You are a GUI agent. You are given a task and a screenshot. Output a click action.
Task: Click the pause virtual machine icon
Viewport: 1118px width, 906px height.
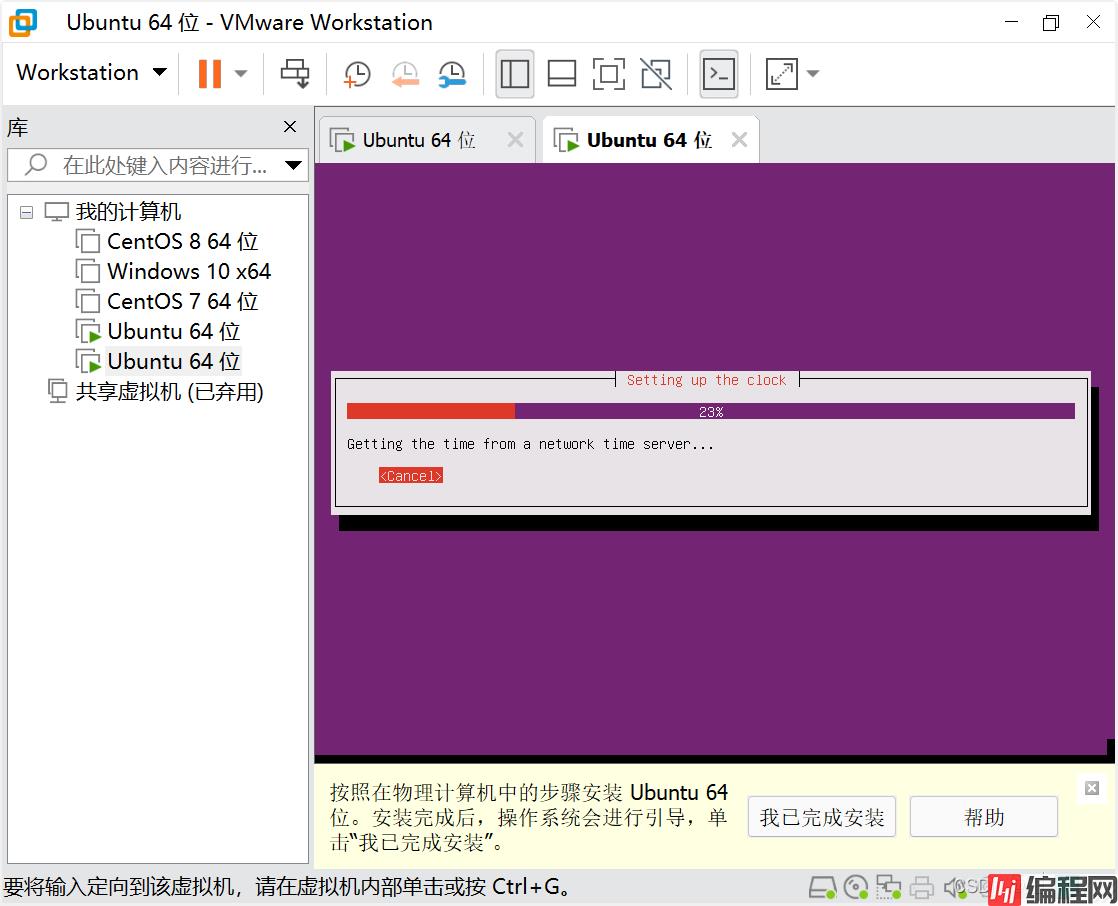click(209, 73)
